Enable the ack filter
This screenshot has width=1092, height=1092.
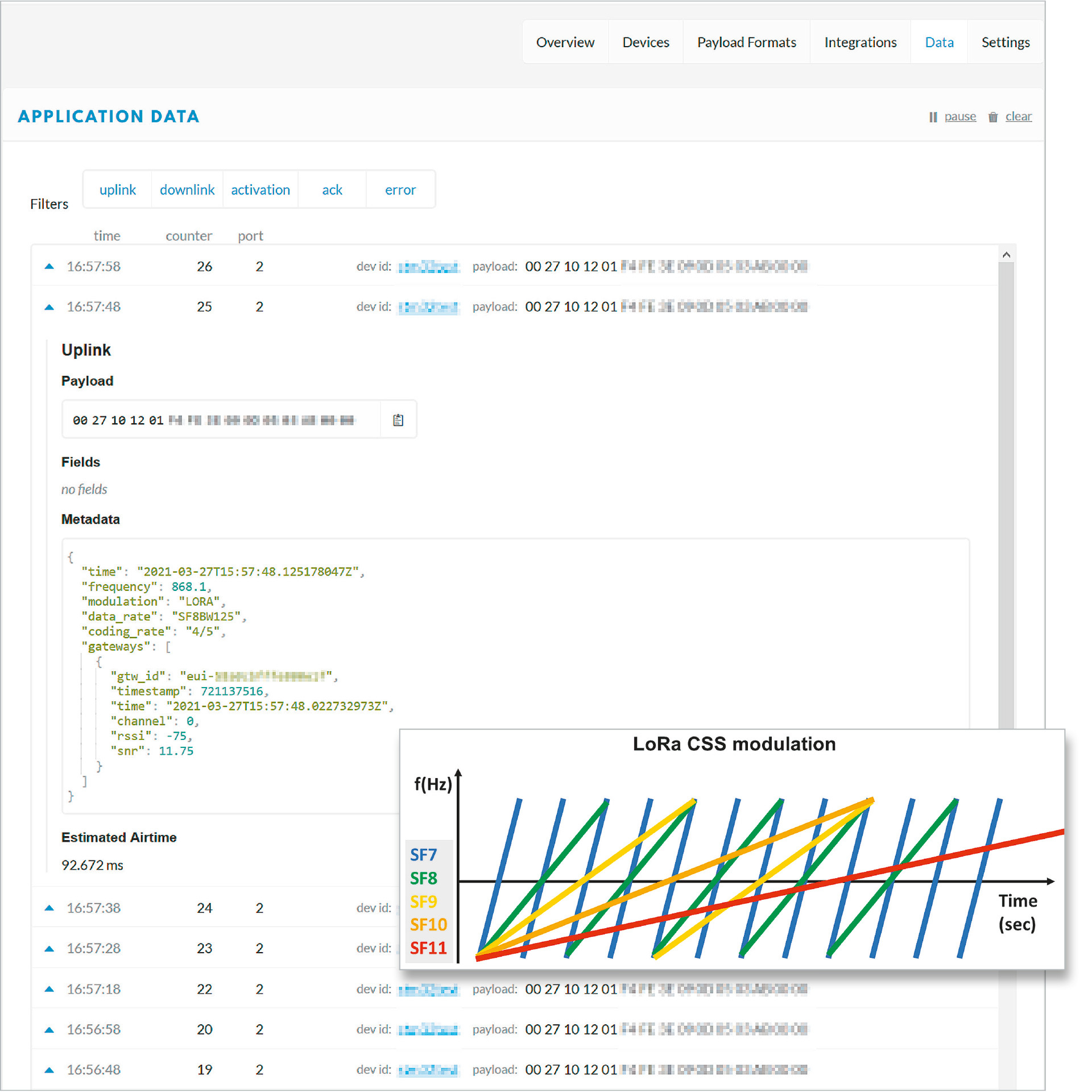click(332, 189)
